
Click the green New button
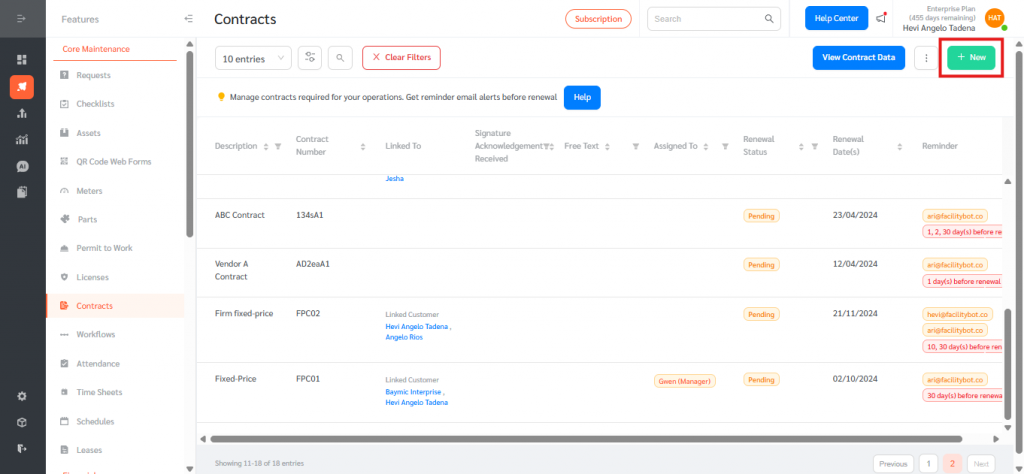(x=971, y=58)
